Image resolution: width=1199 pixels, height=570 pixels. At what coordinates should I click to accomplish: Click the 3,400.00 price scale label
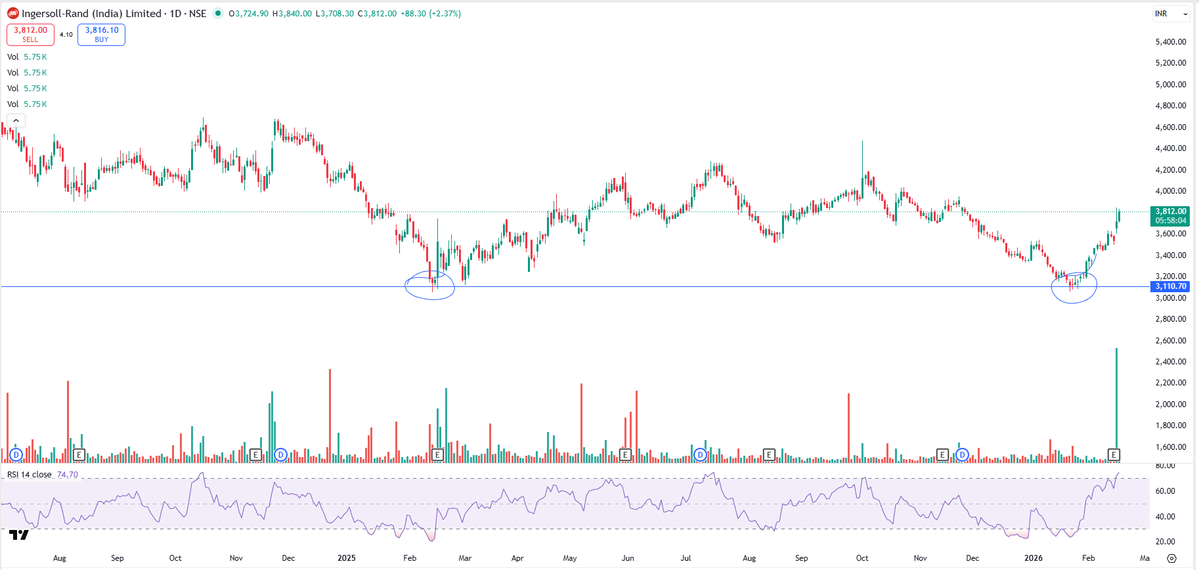coord(1170,255)
